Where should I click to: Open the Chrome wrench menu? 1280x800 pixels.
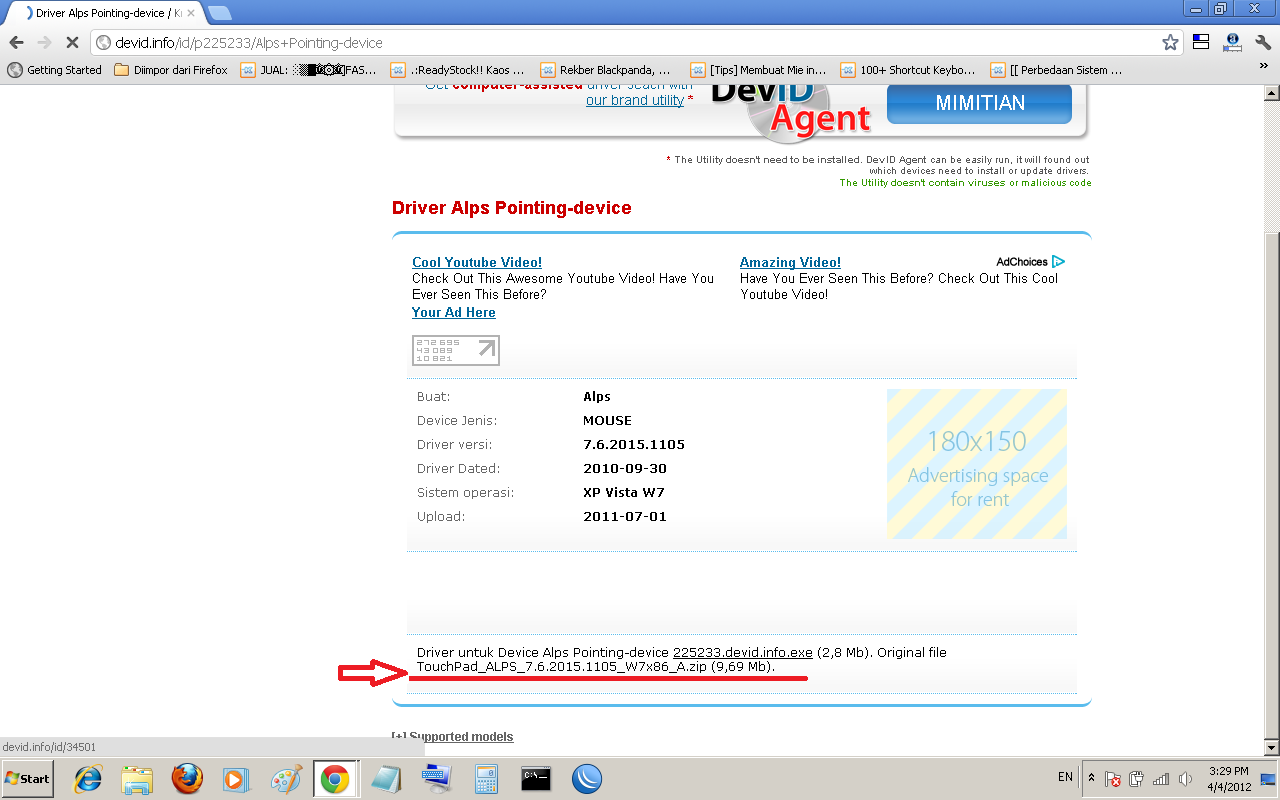click(1263, 43)
